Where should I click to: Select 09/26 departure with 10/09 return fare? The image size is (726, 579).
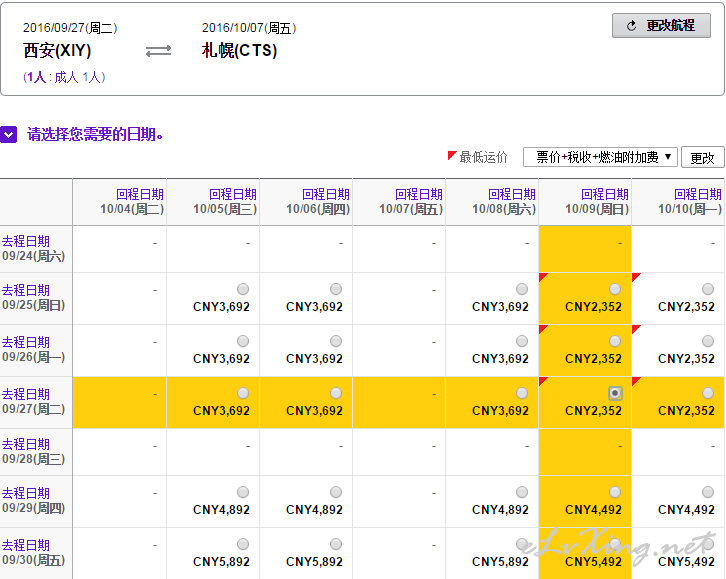coord(615,341)
